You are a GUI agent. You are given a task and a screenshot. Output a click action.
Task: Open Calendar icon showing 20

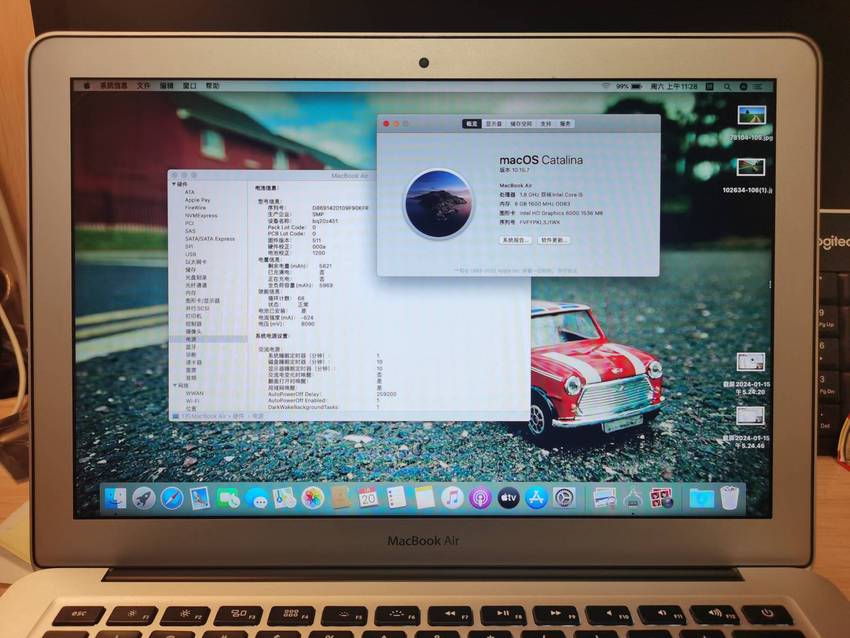[x=369, y=498]
